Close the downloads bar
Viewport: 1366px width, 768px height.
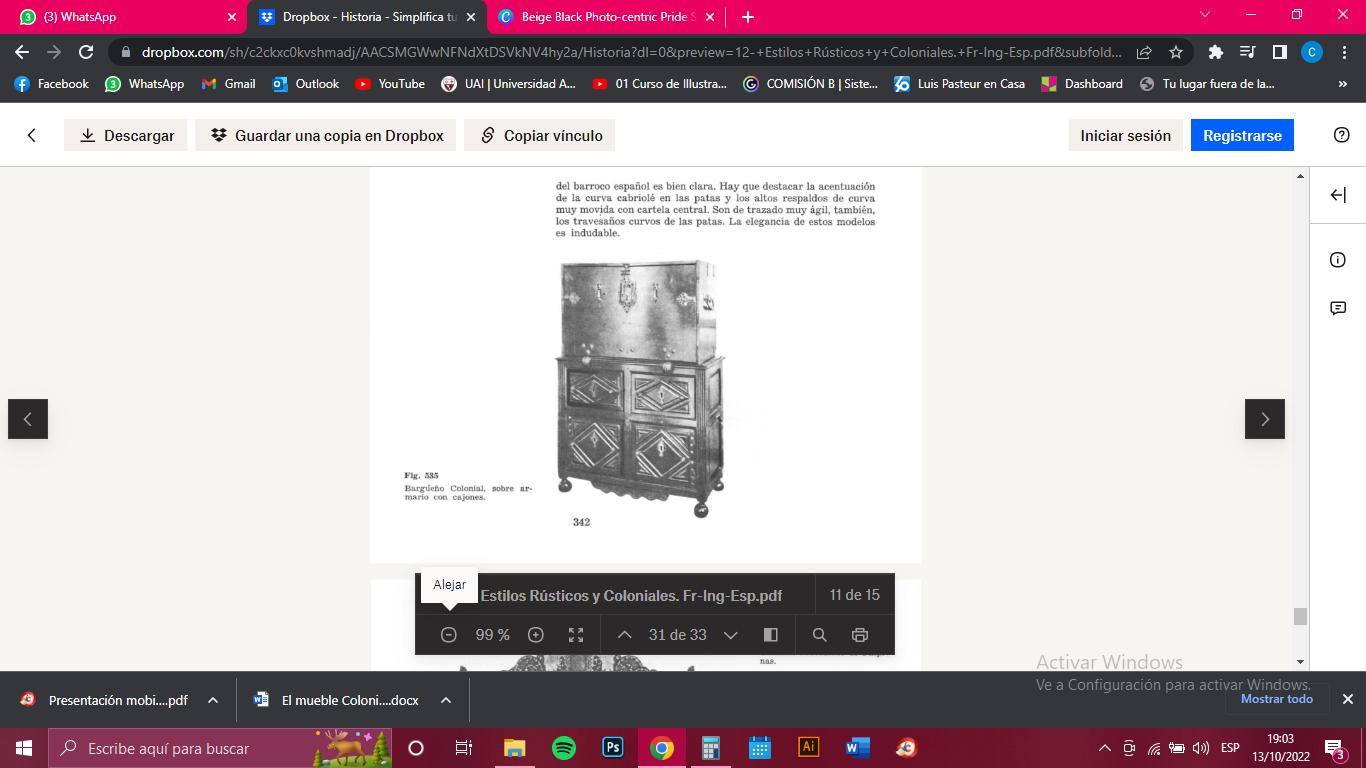point(1347,699)
